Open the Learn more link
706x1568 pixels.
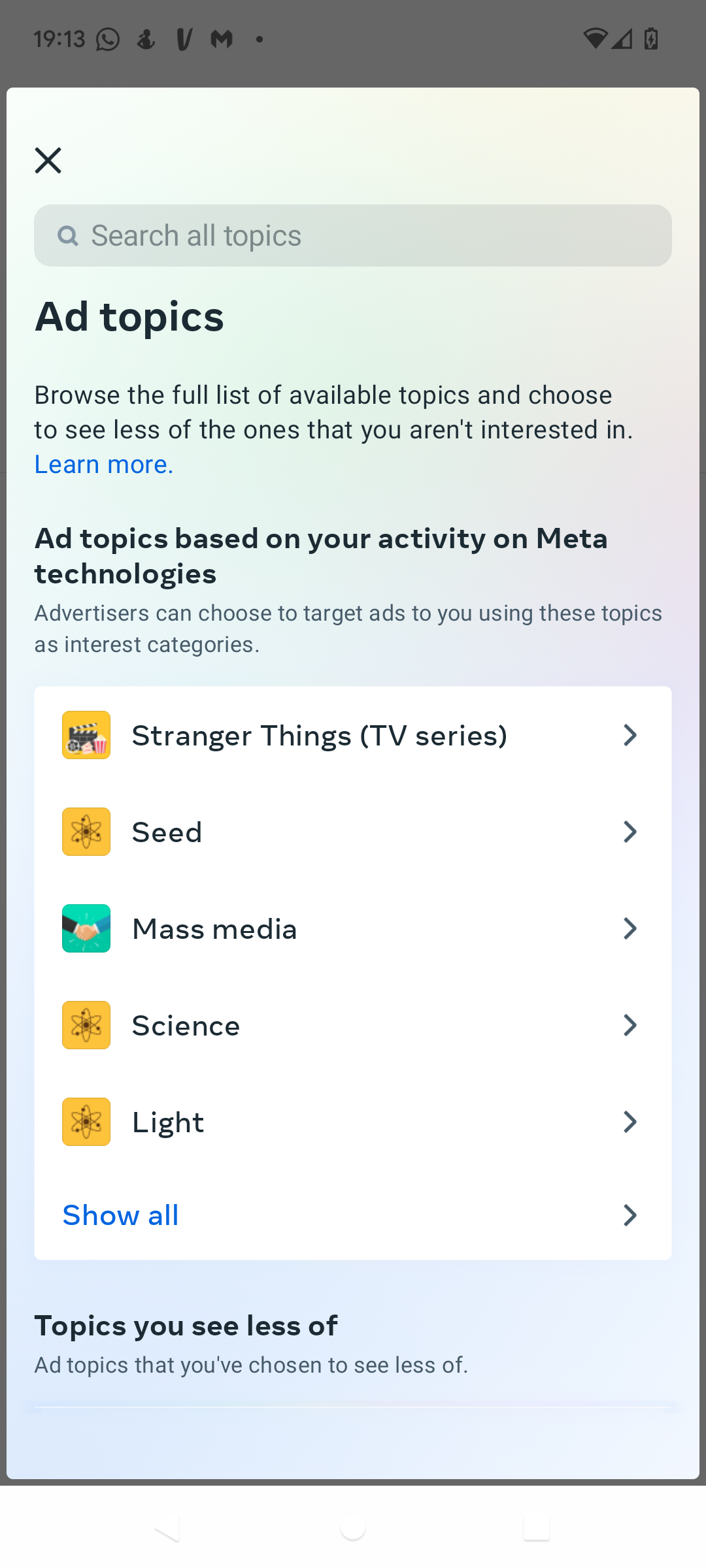(x=103, y=465)
